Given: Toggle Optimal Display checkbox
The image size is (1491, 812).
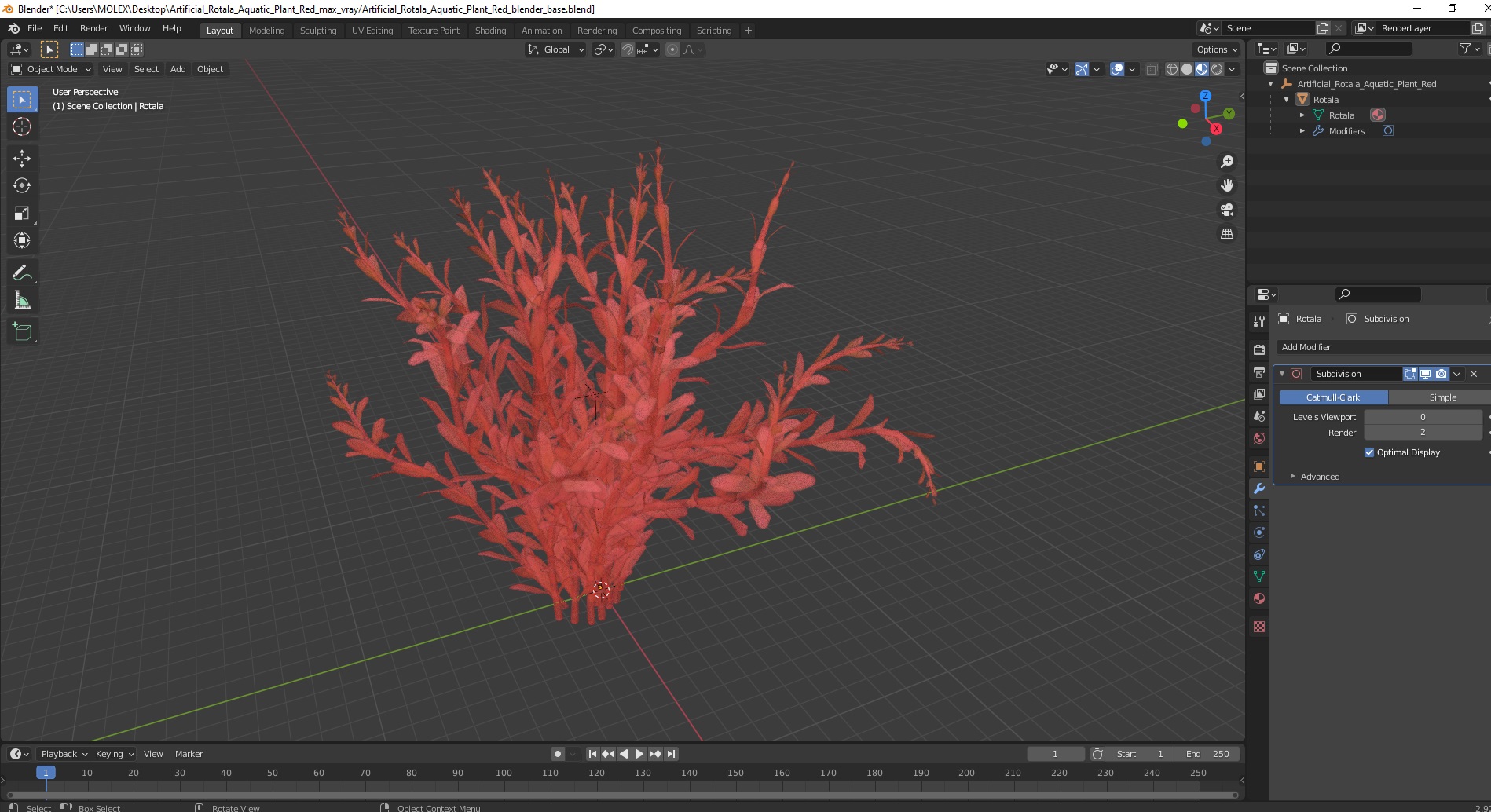Looking at the screenshot, I should [1369, 452].
